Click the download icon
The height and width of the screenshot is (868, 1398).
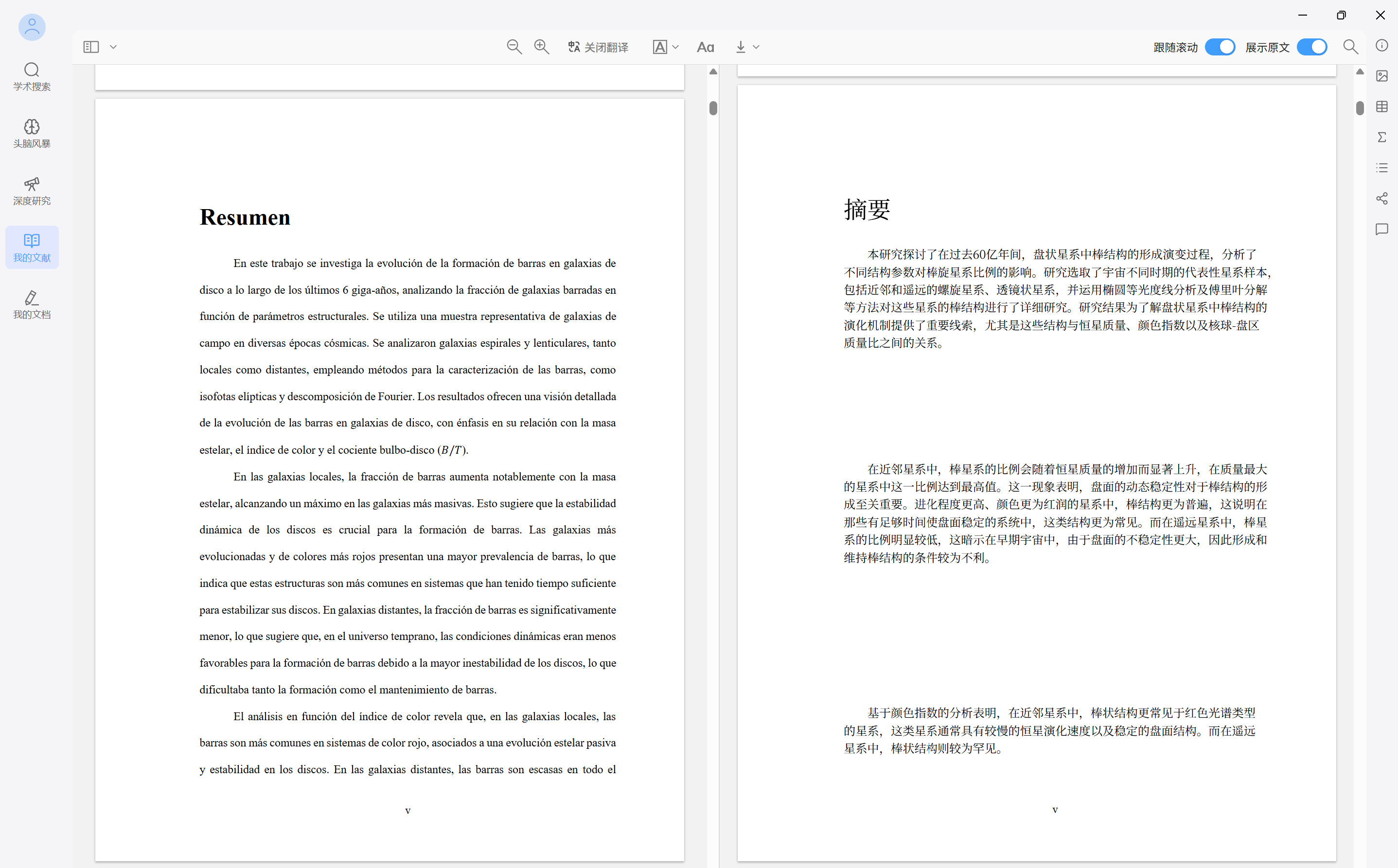[x=741, y=47]
